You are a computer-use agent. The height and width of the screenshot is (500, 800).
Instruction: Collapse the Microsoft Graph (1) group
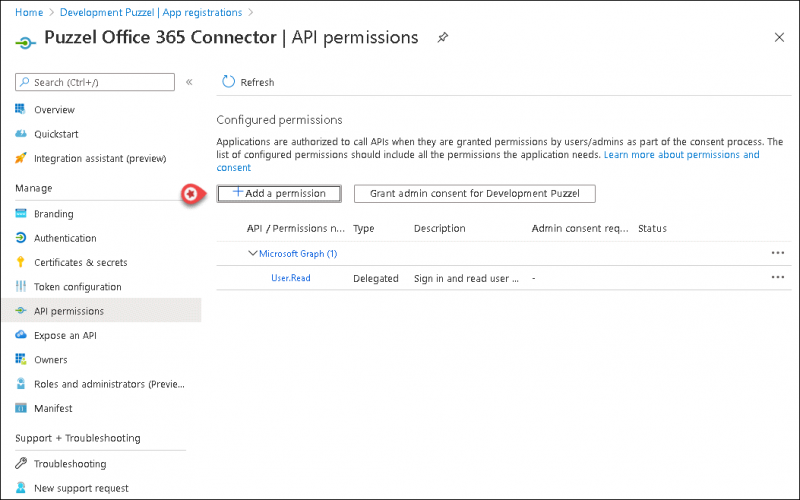(253, 253)
